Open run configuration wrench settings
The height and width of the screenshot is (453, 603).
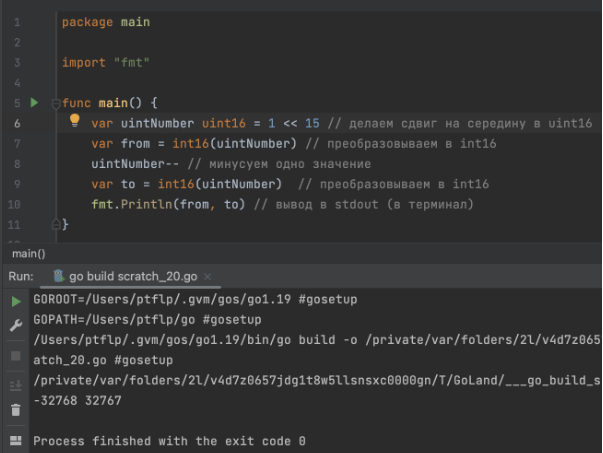(x=15, y=326)
